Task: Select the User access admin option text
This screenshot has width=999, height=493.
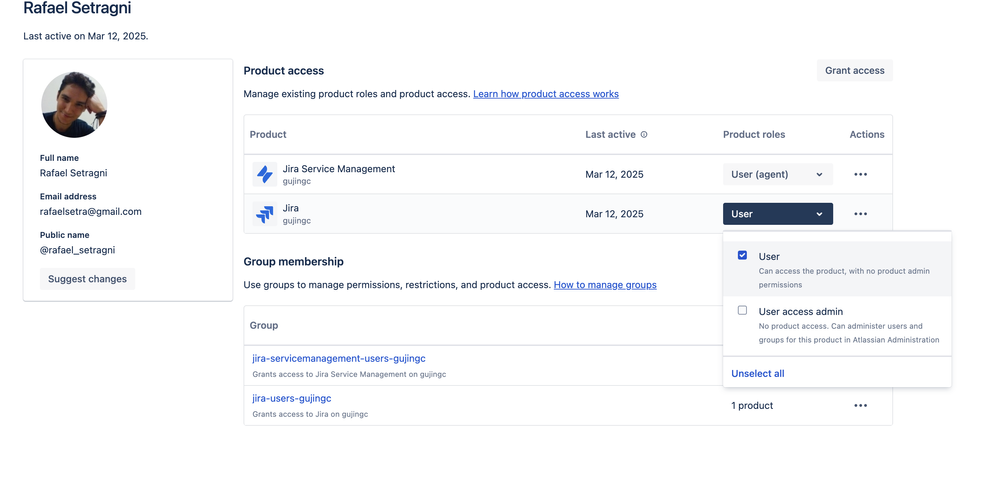Action: tap(801, 311)
